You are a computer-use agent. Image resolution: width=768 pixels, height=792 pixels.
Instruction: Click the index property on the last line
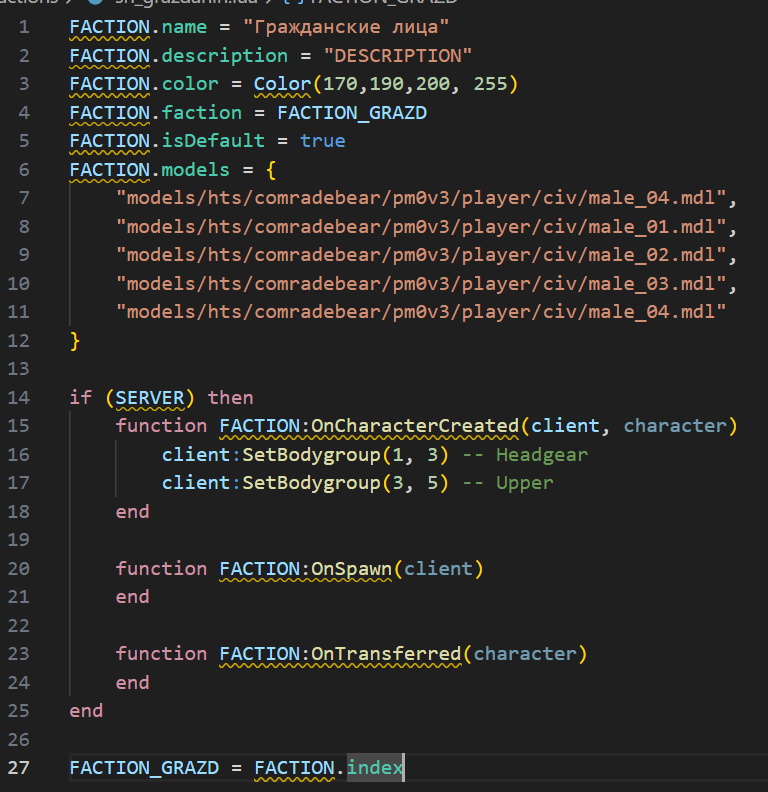pos(375,768)
